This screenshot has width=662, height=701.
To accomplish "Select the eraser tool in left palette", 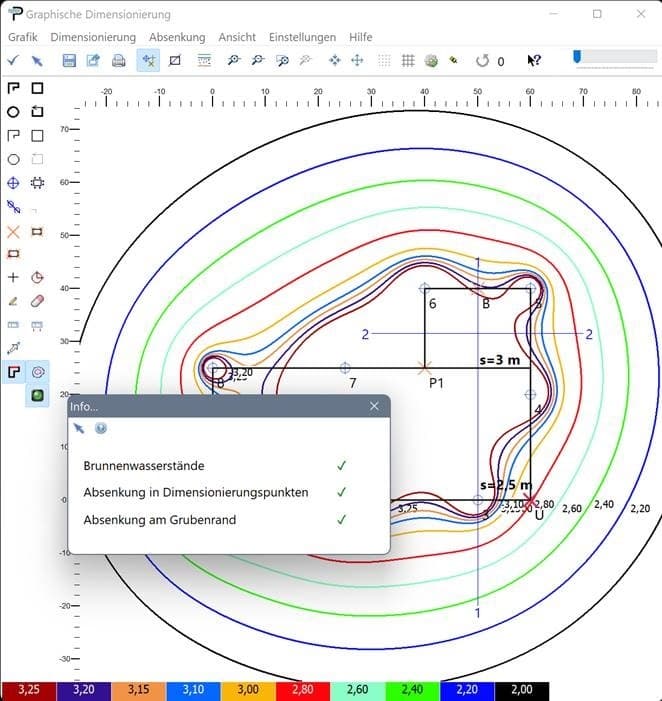I will click(x=38, y=300).
